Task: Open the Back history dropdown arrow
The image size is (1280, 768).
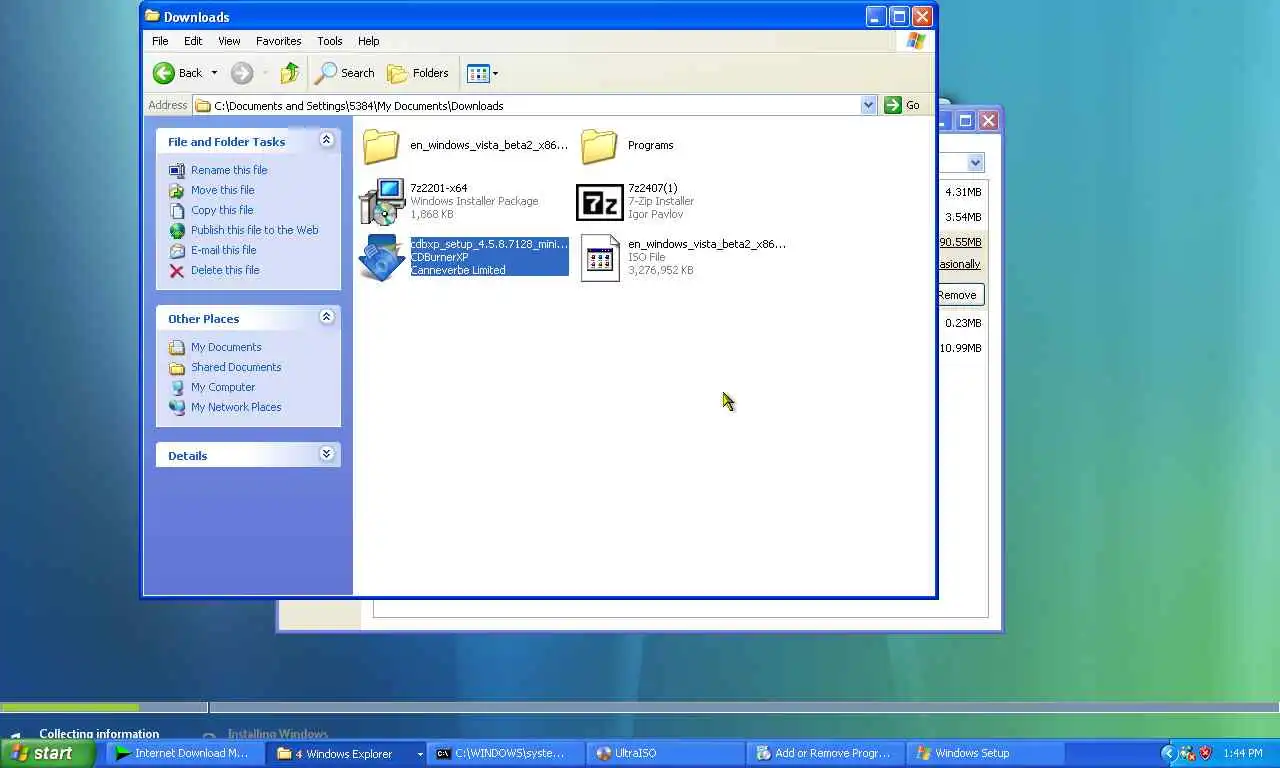Action: coord(214,73)
